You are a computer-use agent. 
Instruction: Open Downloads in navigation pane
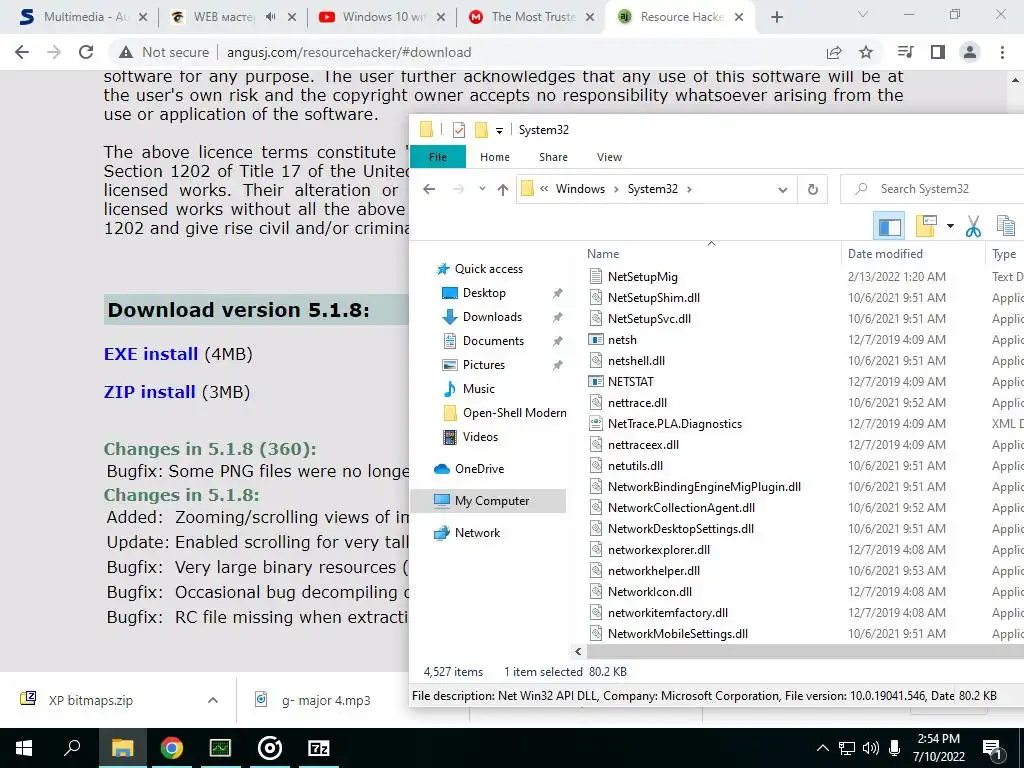pos(492,317)
